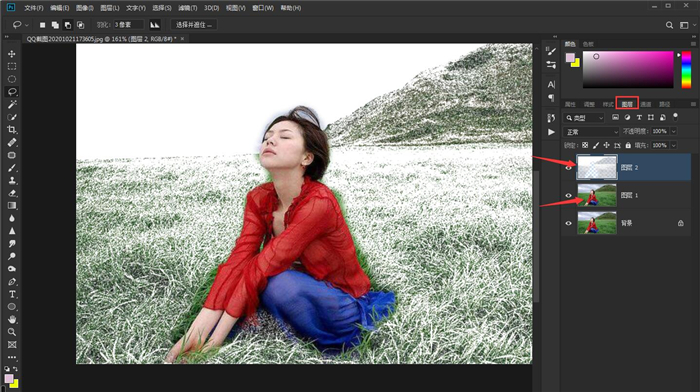
Task: Open the 窗口(W) menu
Action: click(263, 8)
